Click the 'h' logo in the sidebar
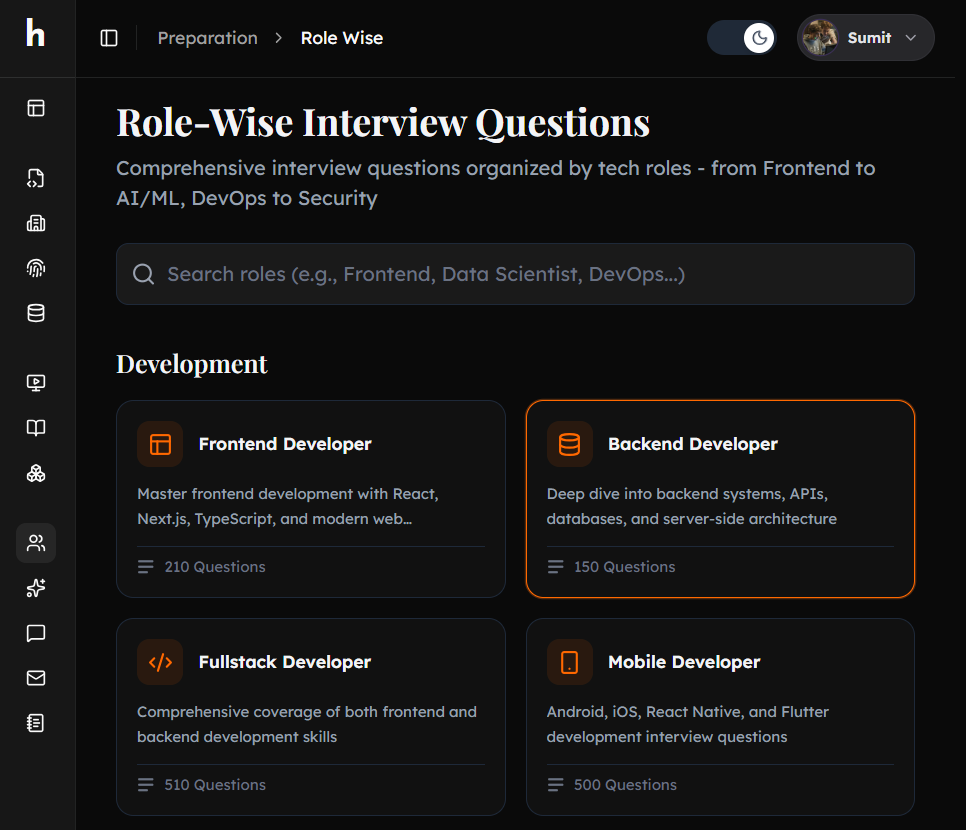This screenshot has width=966, height=830. (36, 33)
